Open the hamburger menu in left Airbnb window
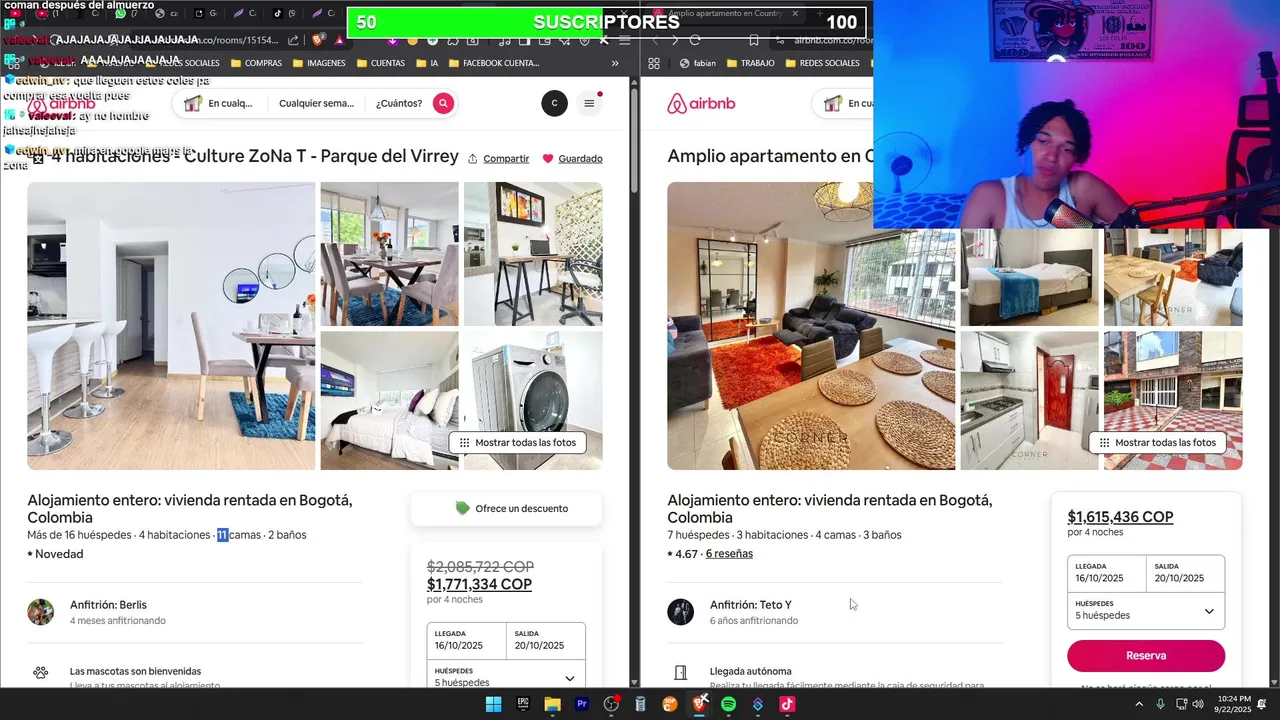1280x720 pixels. click(x=589, y=103)
